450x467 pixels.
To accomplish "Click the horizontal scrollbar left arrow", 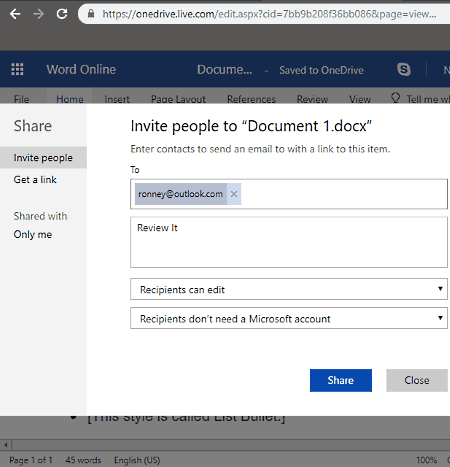I will (6, 445).
